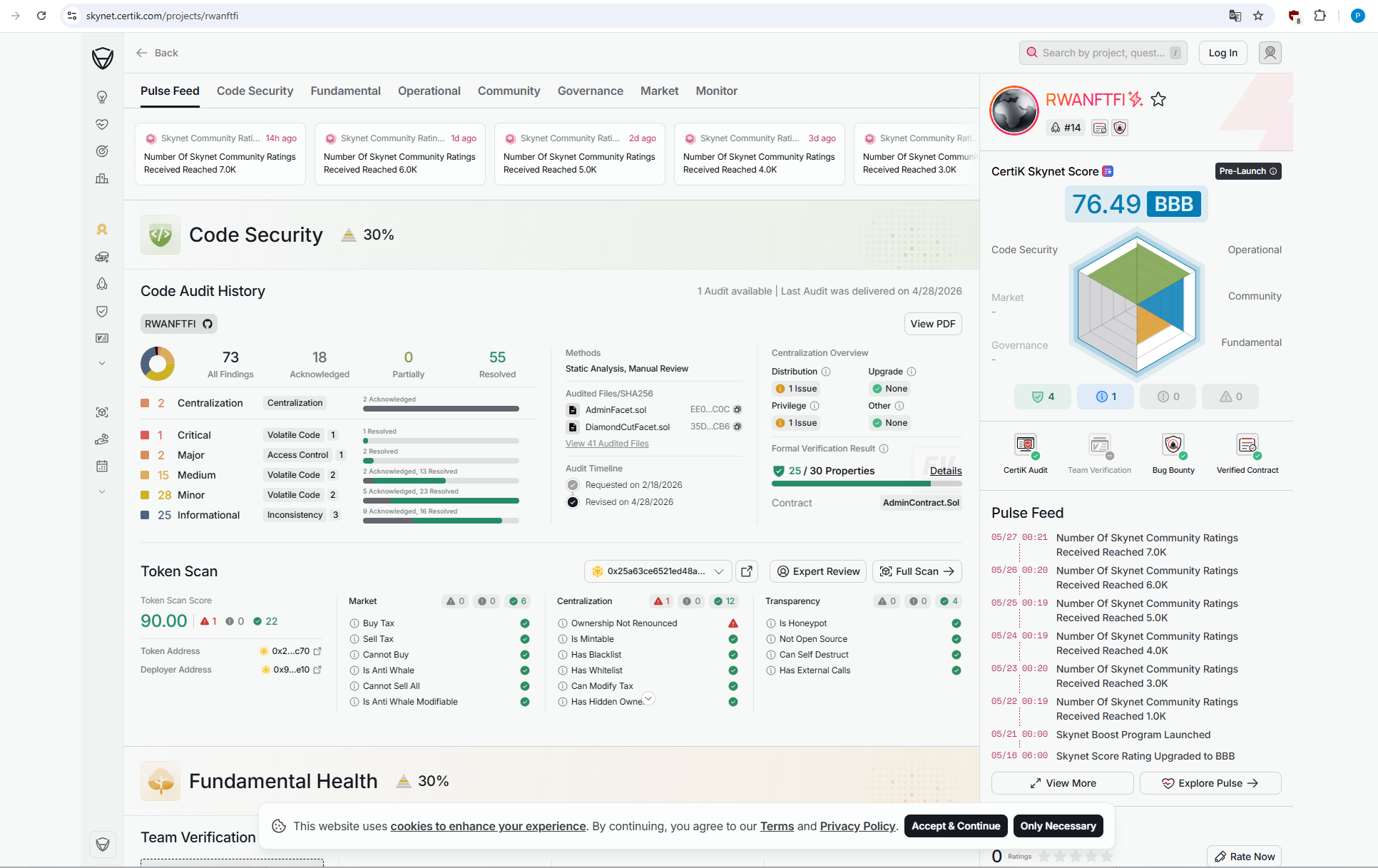Open Deployer Address 0x9...e10 external link icon
This screenshot has width=1378, height=868.
(x=317, y=670)
